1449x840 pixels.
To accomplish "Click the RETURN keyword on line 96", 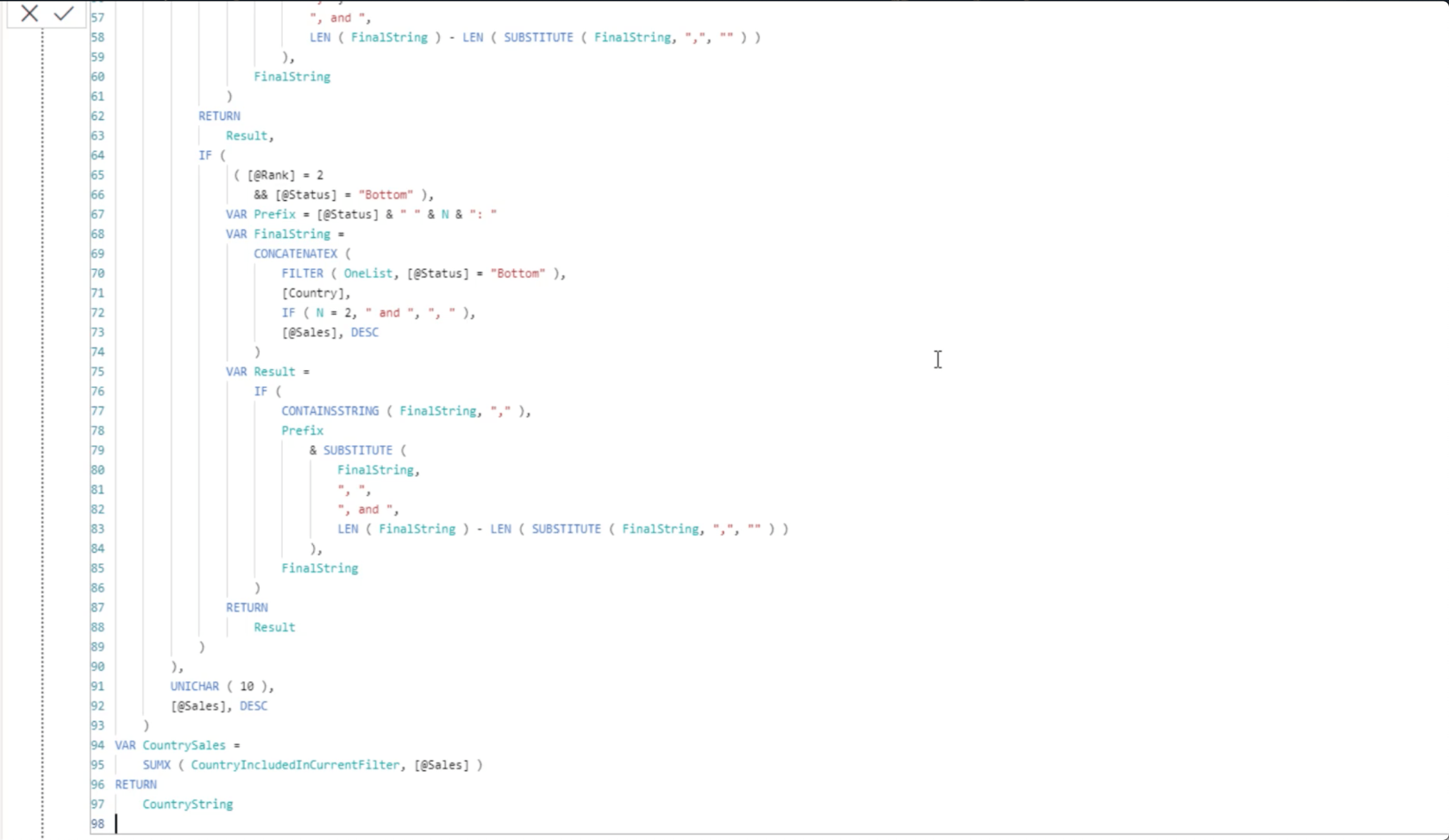I will [x=135, y=785].
